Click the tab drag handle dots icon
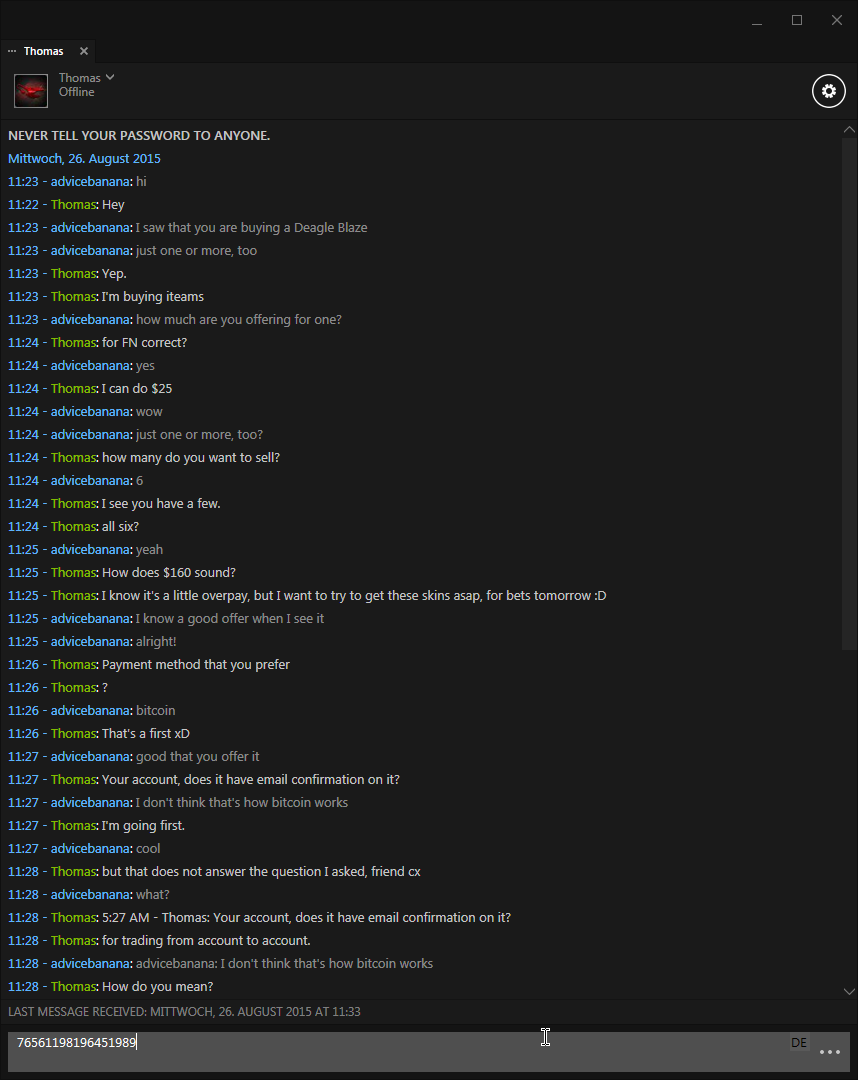Viewport: 858px width, 1080px height. click(x=12, y=51)
